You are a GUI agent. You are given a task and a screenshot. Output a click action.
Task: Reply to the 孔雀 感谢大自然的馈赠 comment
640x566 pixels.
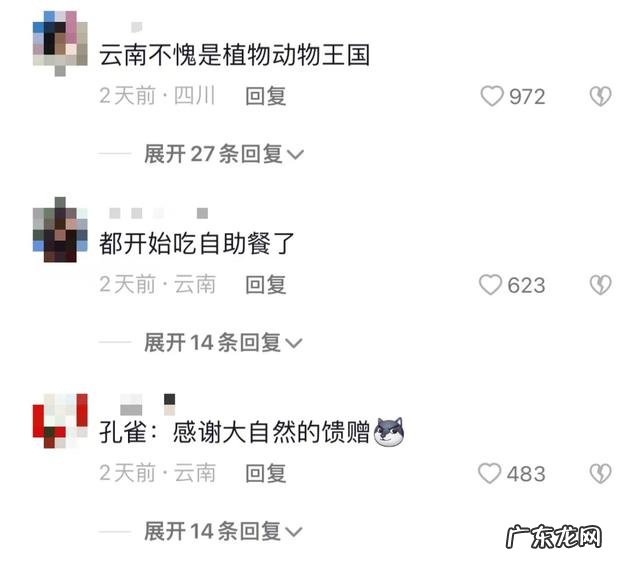click(x=266, y=473)
